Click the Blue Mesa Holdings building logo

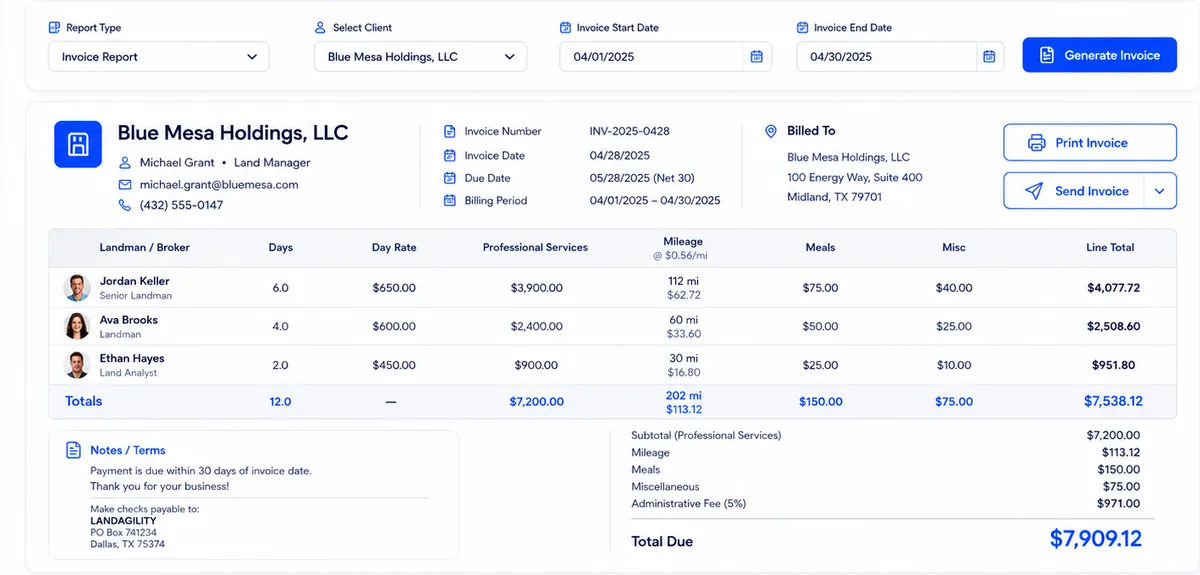(x=78, y=144)
